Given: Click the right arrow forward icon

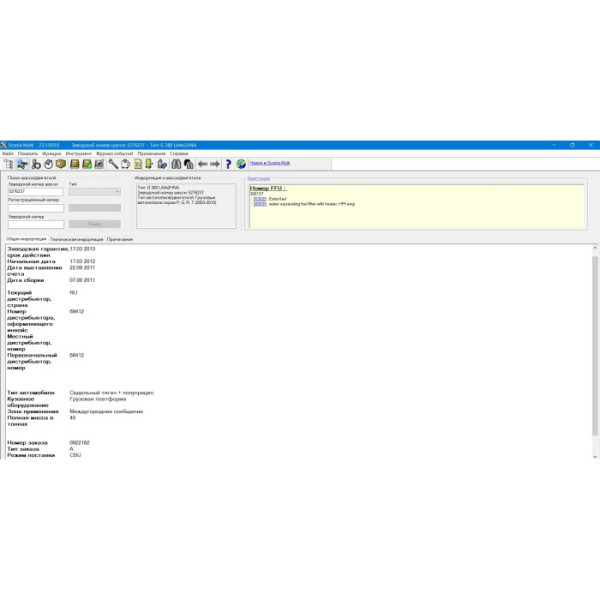Looking at the screenshot, I should [x=214, y=164].
